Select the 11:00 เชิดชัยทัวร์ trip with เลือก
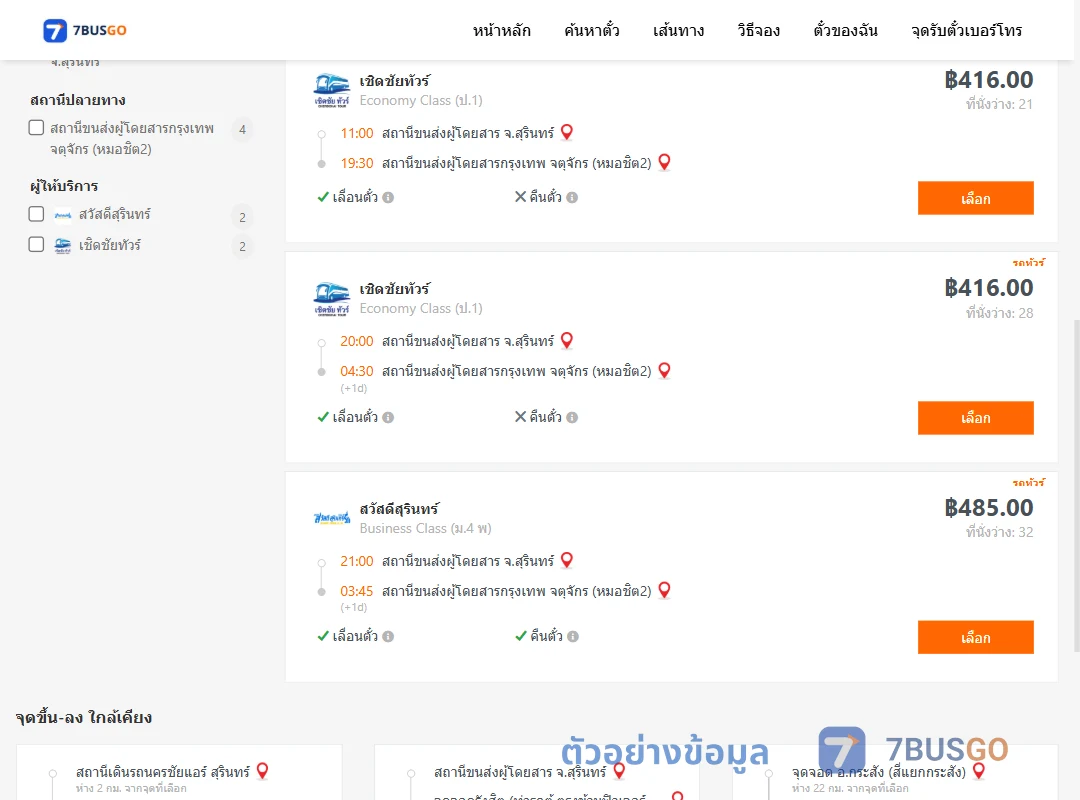 975,198
